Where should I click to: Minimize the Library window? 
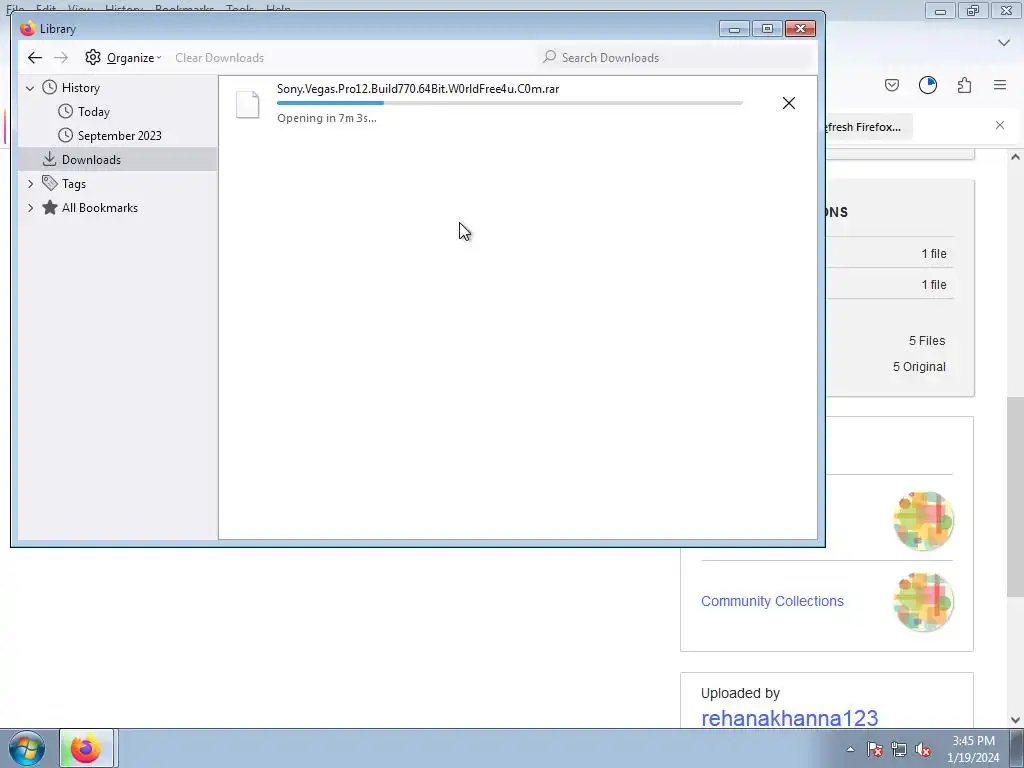[734, 29]
